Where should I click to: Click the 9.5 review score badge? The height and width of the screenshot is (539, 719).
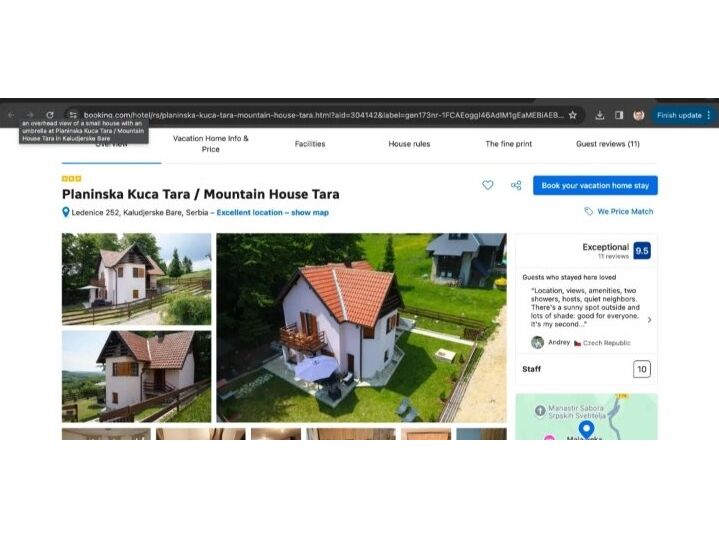(641, 251)
